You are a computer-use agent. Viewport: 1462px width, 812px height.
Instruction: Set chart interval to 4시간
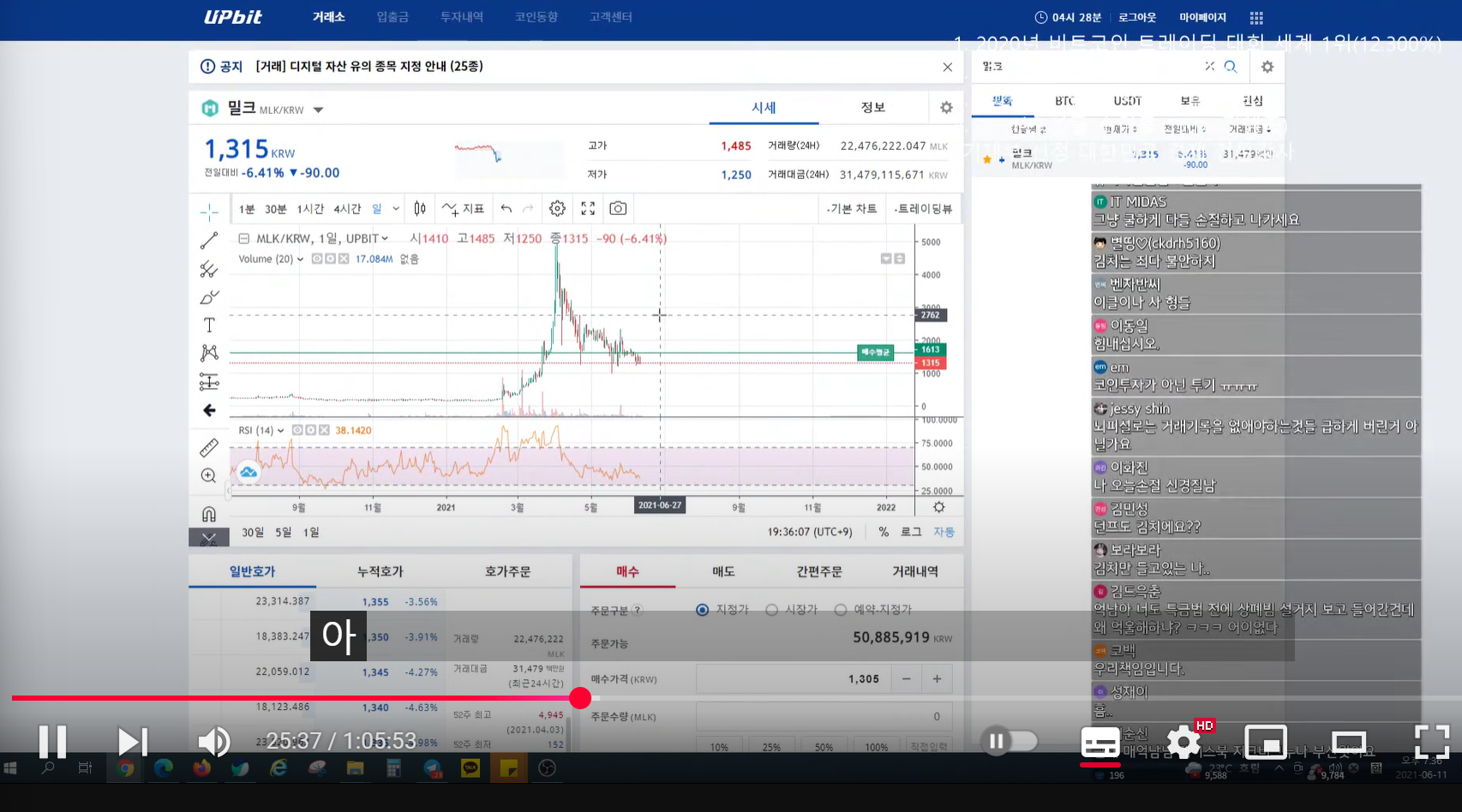(x=347, y=209)
